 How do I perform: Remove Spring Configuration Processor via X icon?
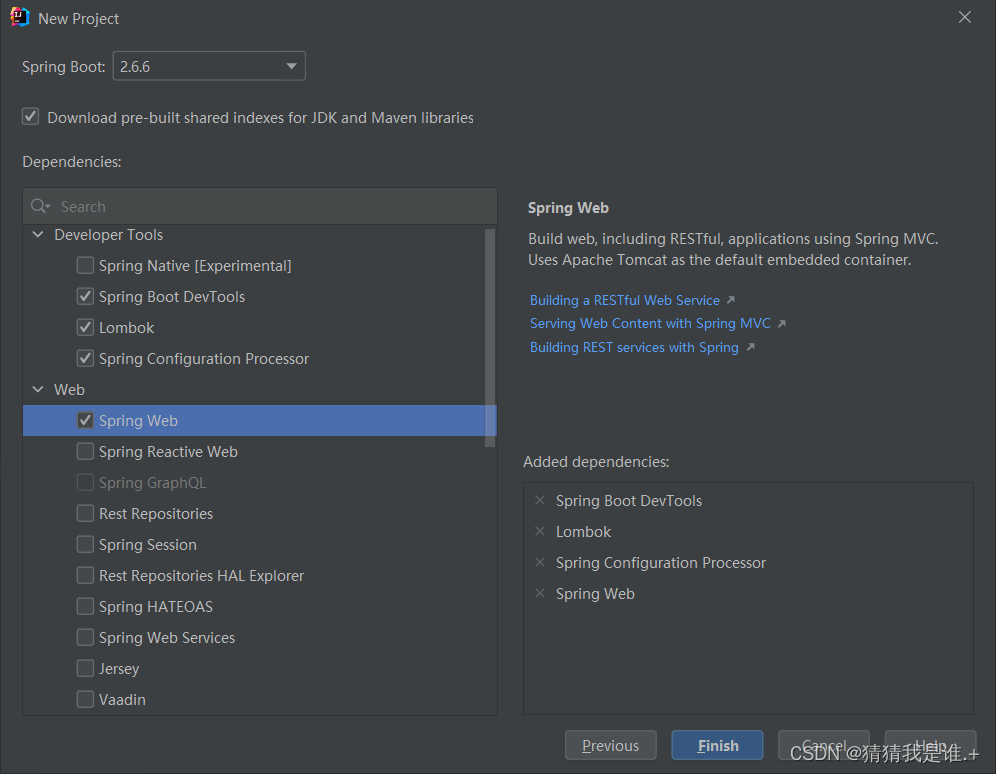click(540, 562)
